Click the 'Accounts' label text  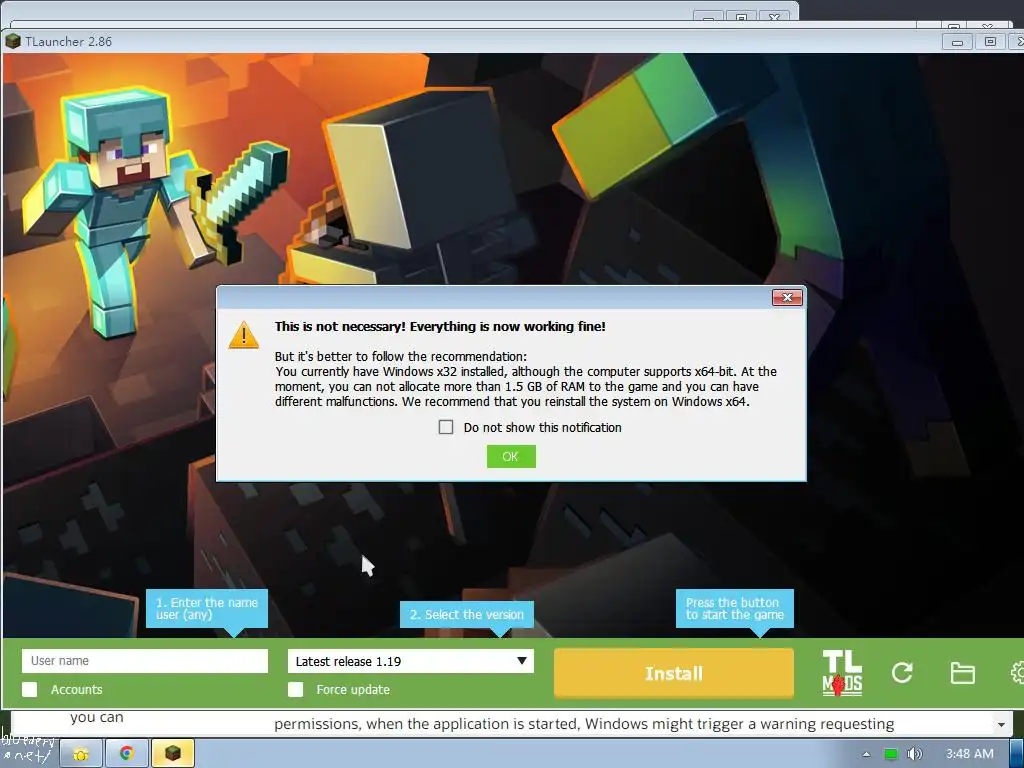[x=76, y=690]
